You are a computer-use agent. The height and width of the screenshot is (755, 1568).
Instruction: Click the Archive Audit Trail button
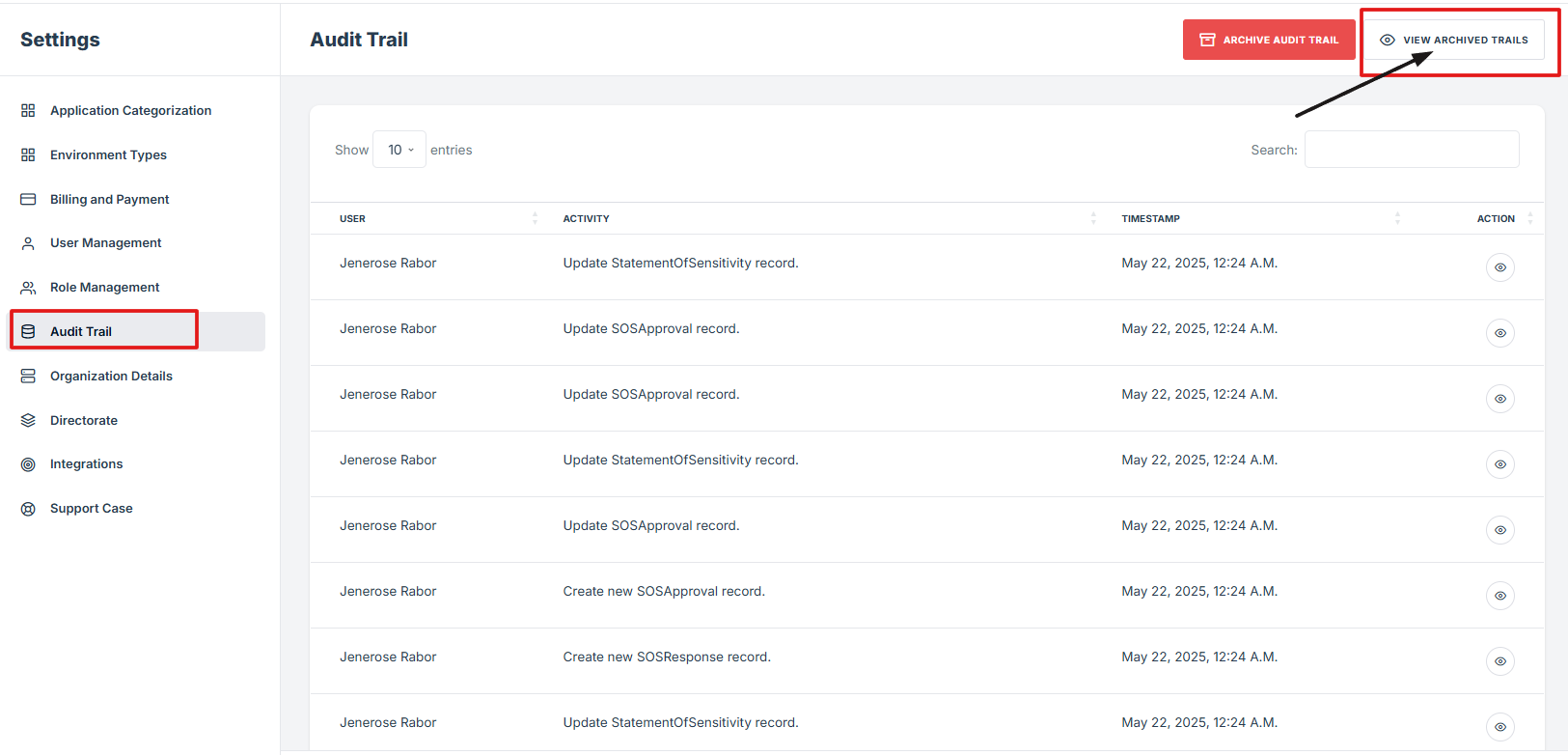[1269, 40]
